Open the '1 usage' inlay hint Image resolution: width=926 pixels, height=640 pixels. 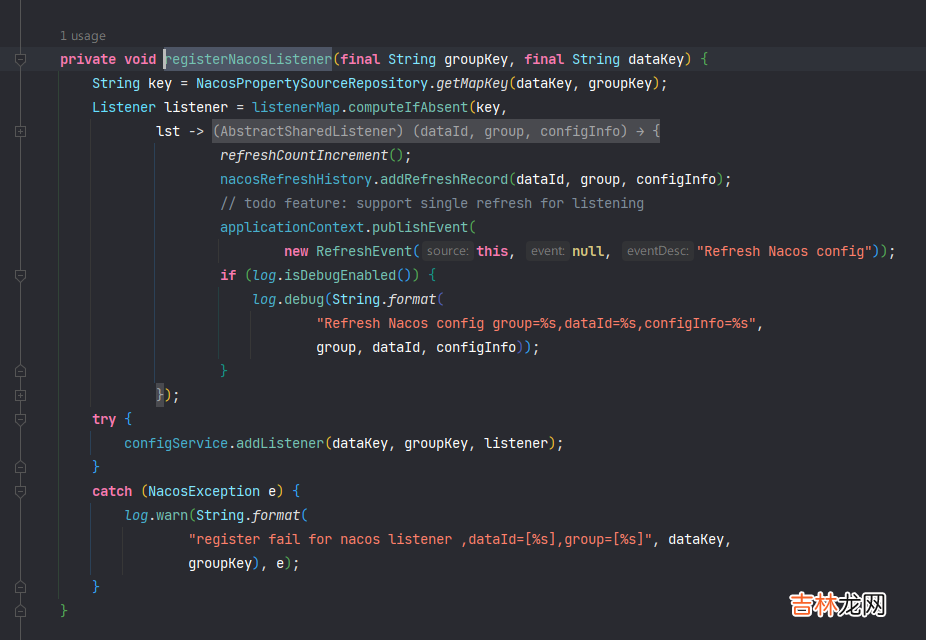(x=82, y=36)
